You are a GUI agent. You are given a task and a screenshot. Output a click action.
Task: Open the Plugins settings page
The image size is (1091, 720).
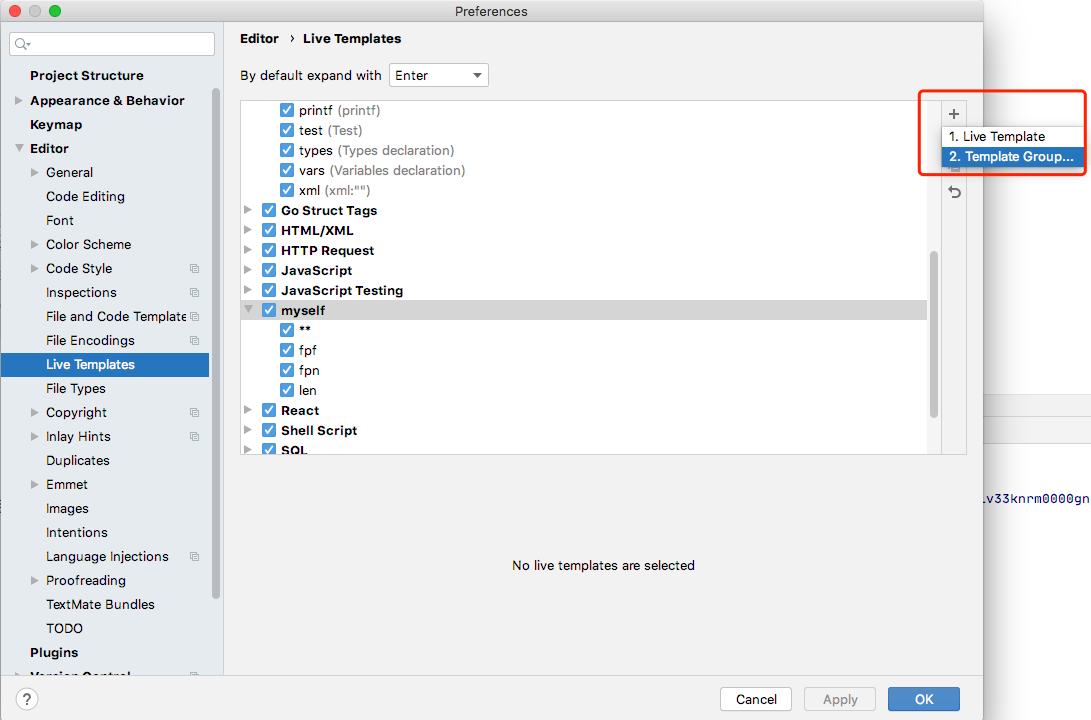coord(54,653)
